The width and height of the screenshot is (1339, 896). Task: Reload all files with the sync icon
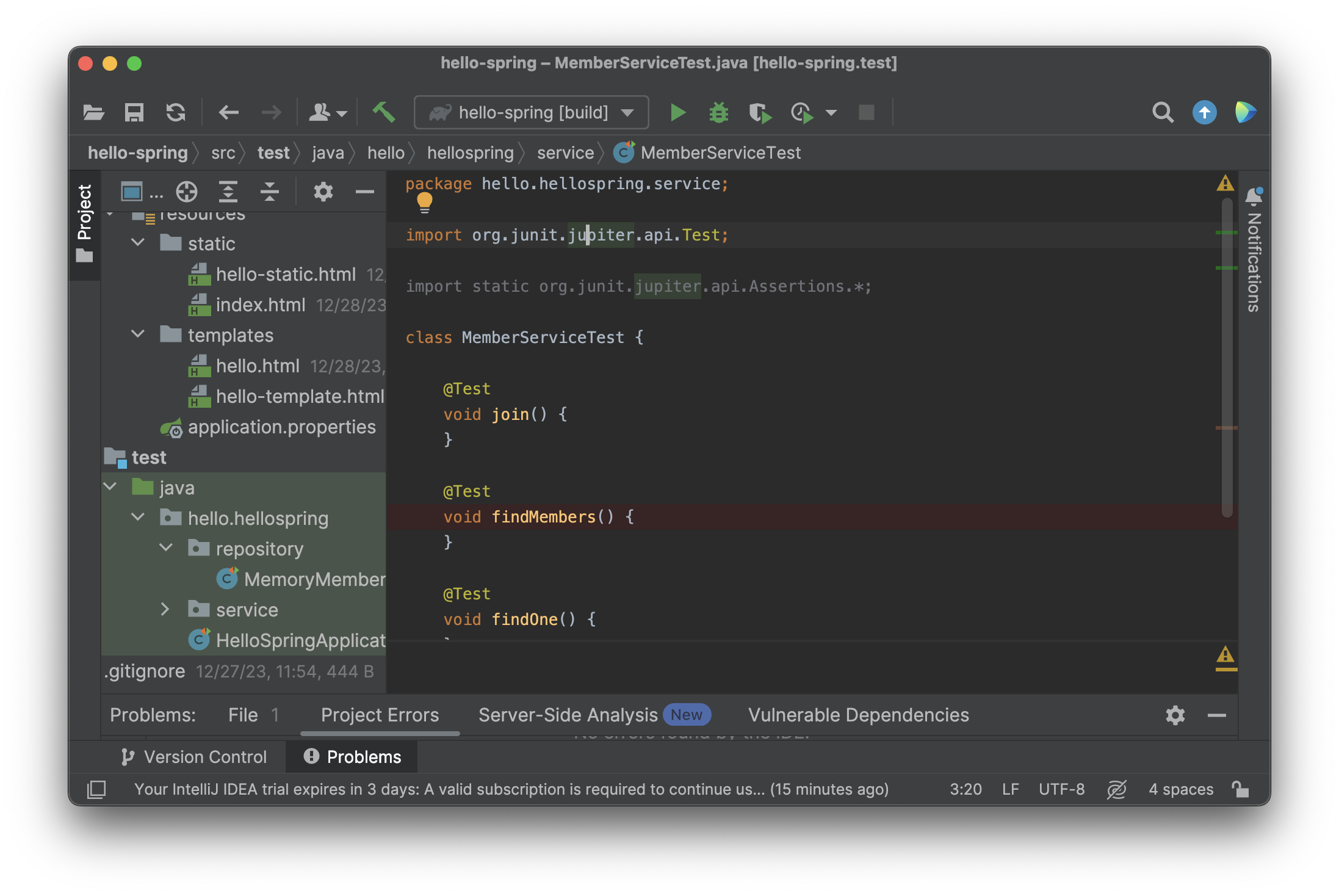pyautogui.click(x=176, y=113)
